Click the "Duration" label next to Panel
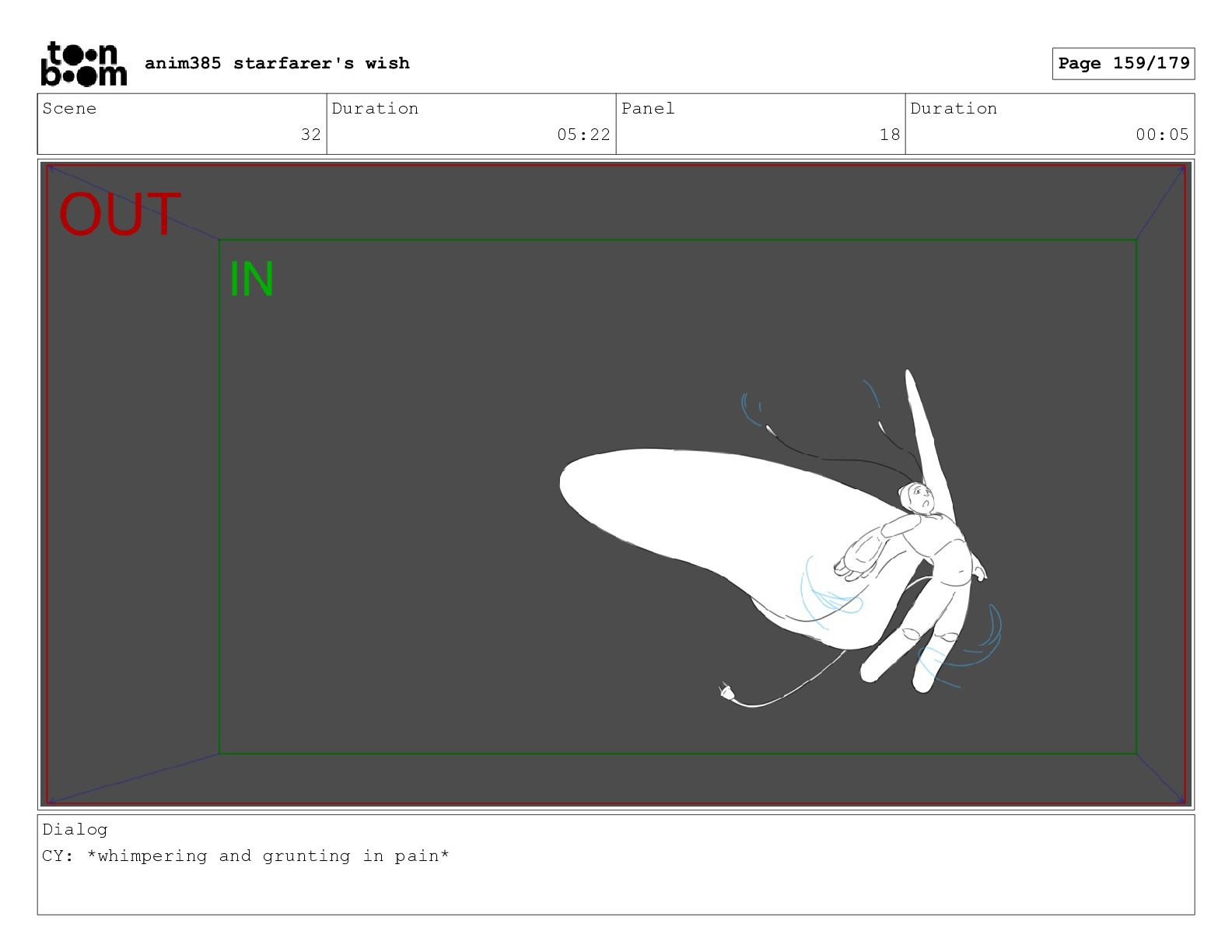 [954, 108]
